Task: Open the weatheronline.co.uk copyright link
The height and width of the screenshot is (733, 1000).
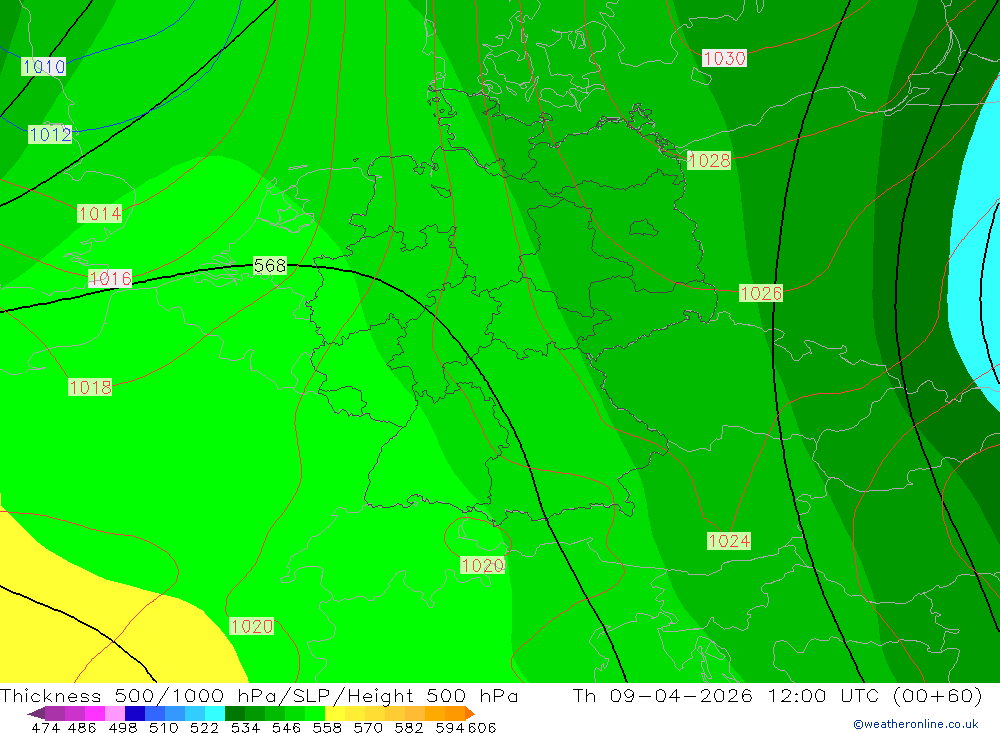Action: [x=916, y=724]
